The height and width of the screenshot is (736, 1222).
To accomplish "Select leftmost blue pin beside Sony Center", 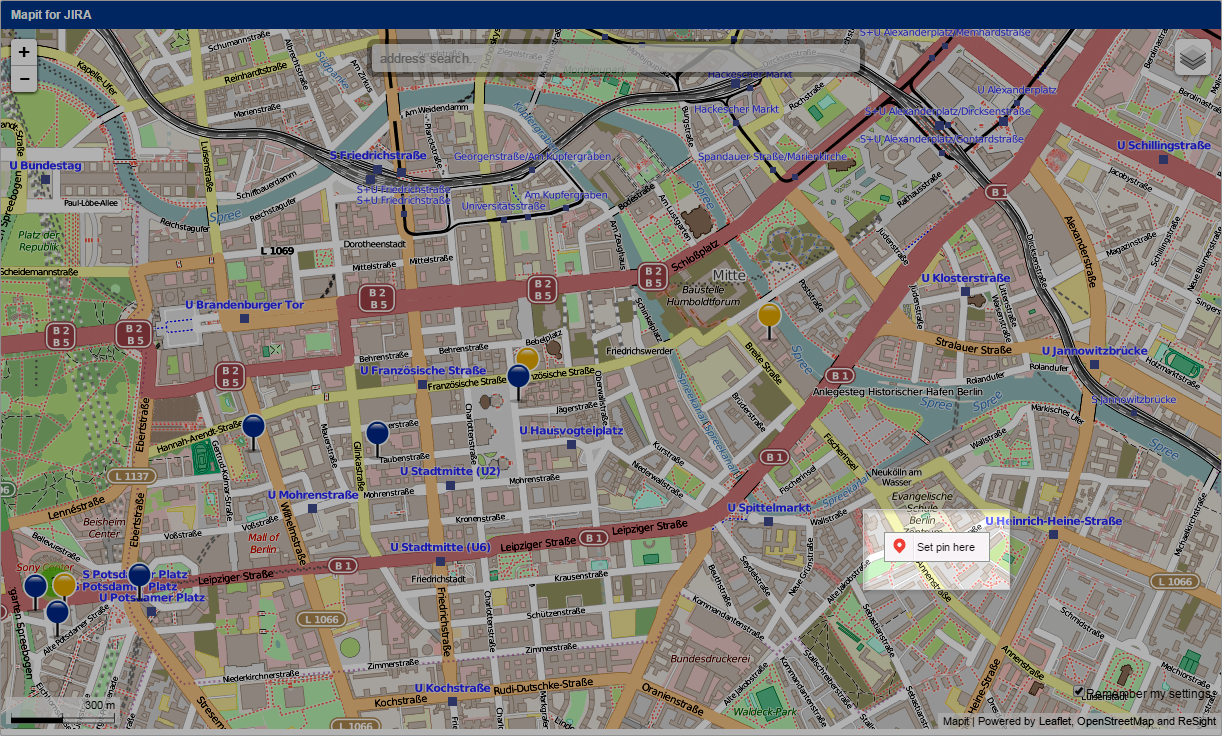I will [x=35, y=587].
